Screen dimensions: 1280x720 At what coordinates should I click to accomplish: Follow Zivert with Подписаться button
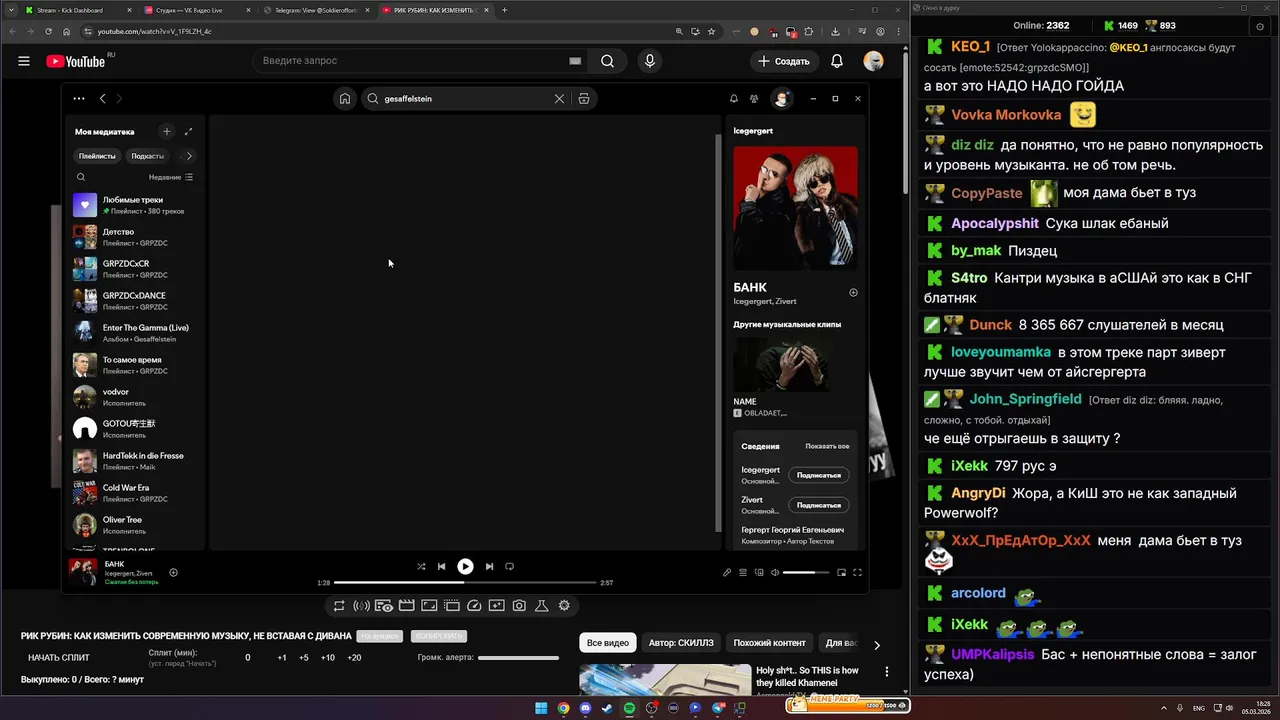819,505
